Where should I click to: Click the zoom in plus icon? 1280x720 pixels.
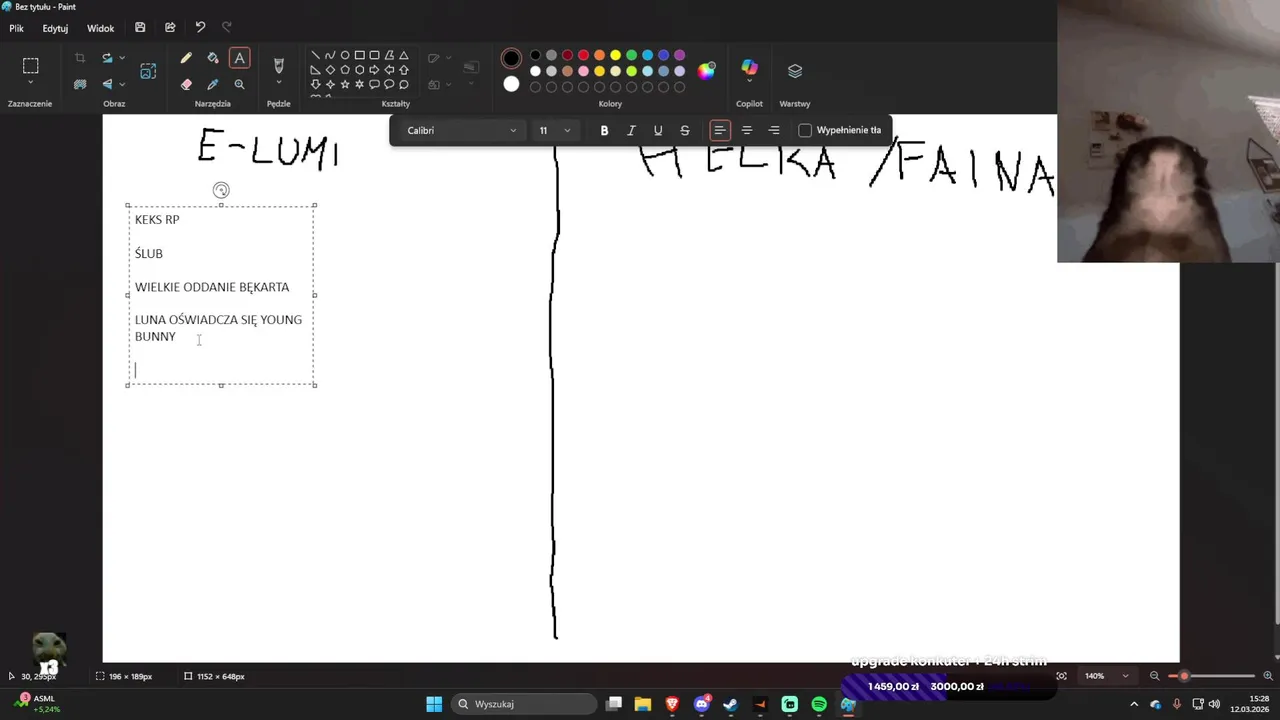(1268, 676)
